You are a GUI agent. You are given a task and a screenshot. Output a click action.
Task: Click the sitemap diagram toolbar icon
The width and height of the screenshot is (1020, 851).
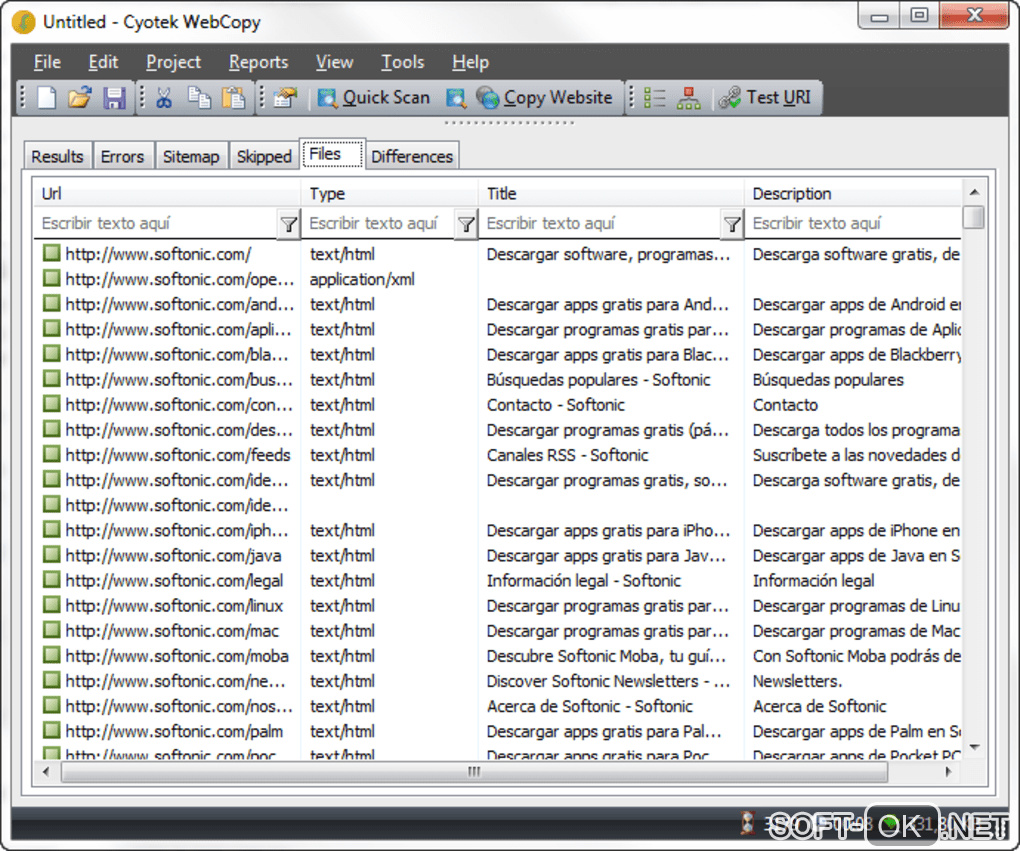tap(689, 98)
